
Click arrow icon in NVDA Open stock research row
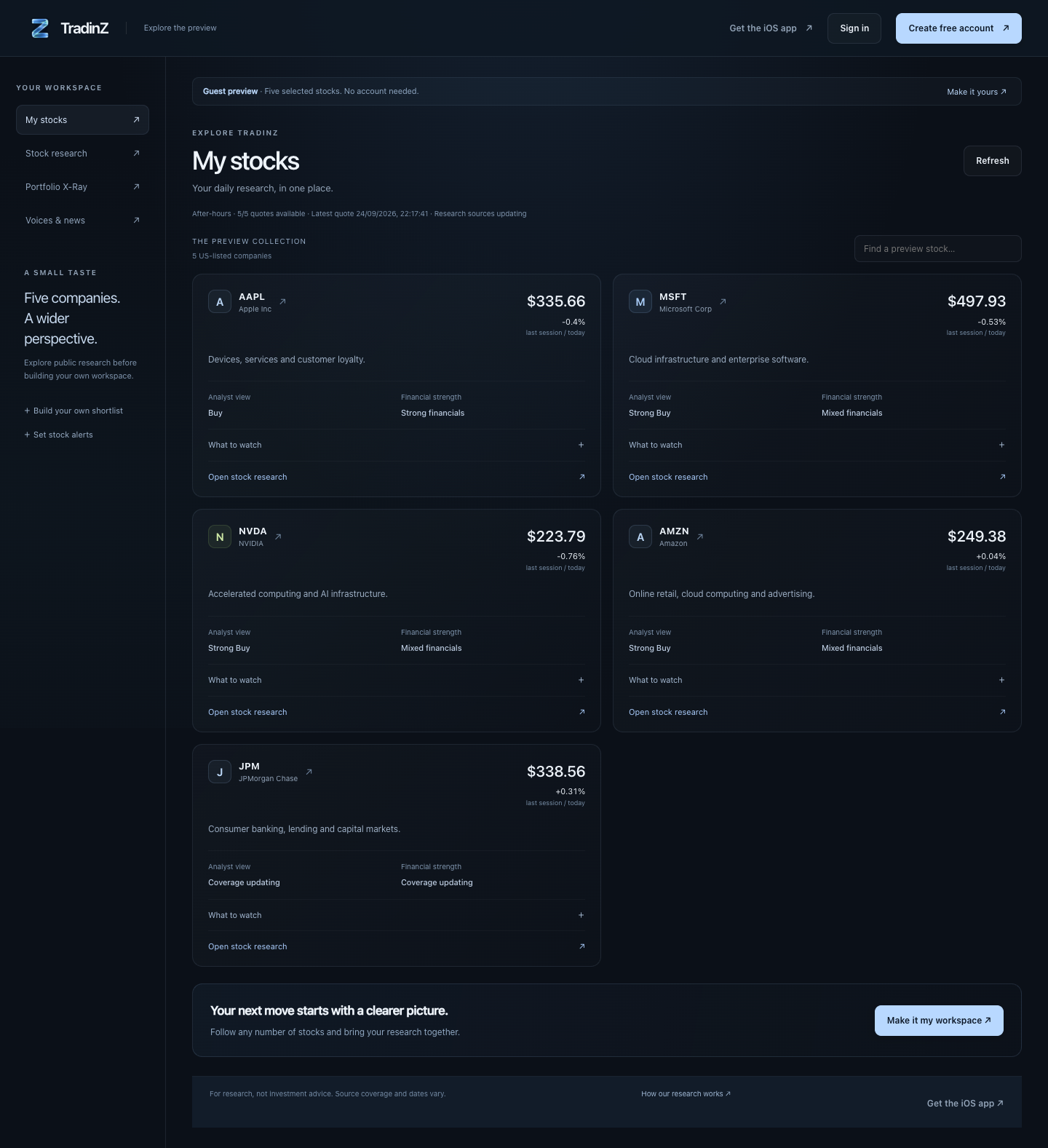(581, 712)
